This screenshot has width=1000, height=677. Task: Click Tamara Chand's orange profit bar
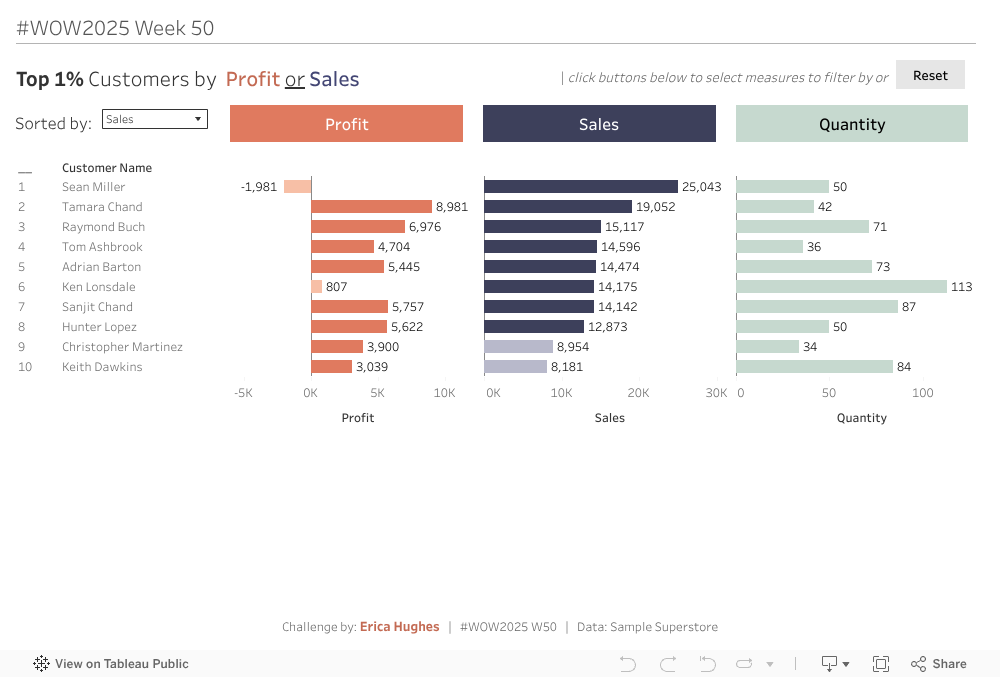[371, 207]
